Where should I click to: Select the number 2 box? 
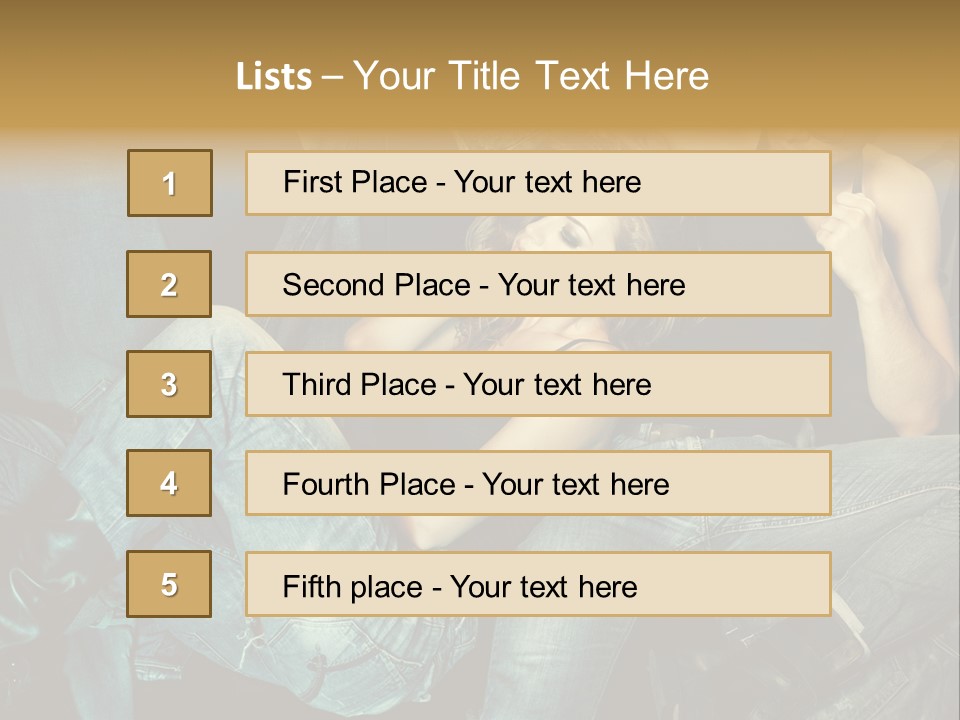tap(169, 284)
